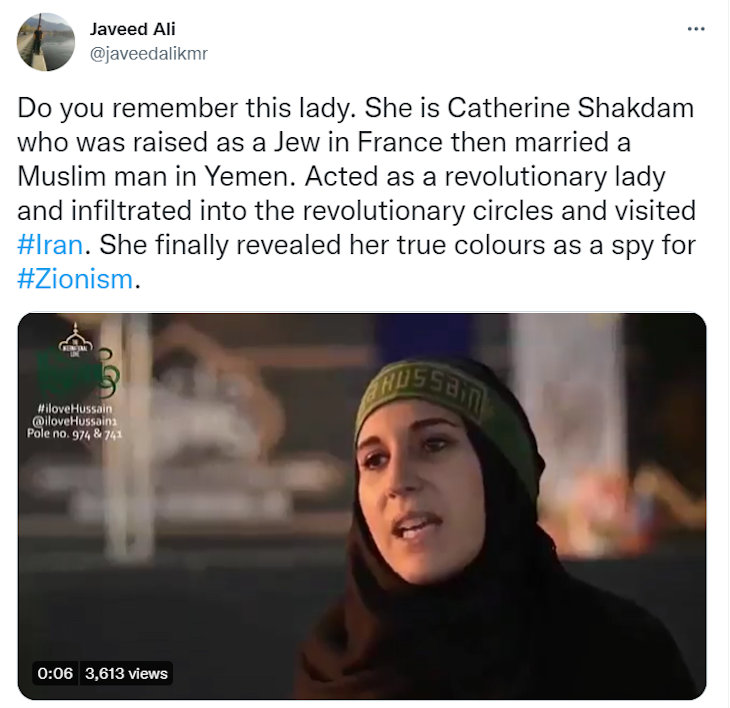
Task: Open the three-dot more options menu
Action: click(696, 29)
